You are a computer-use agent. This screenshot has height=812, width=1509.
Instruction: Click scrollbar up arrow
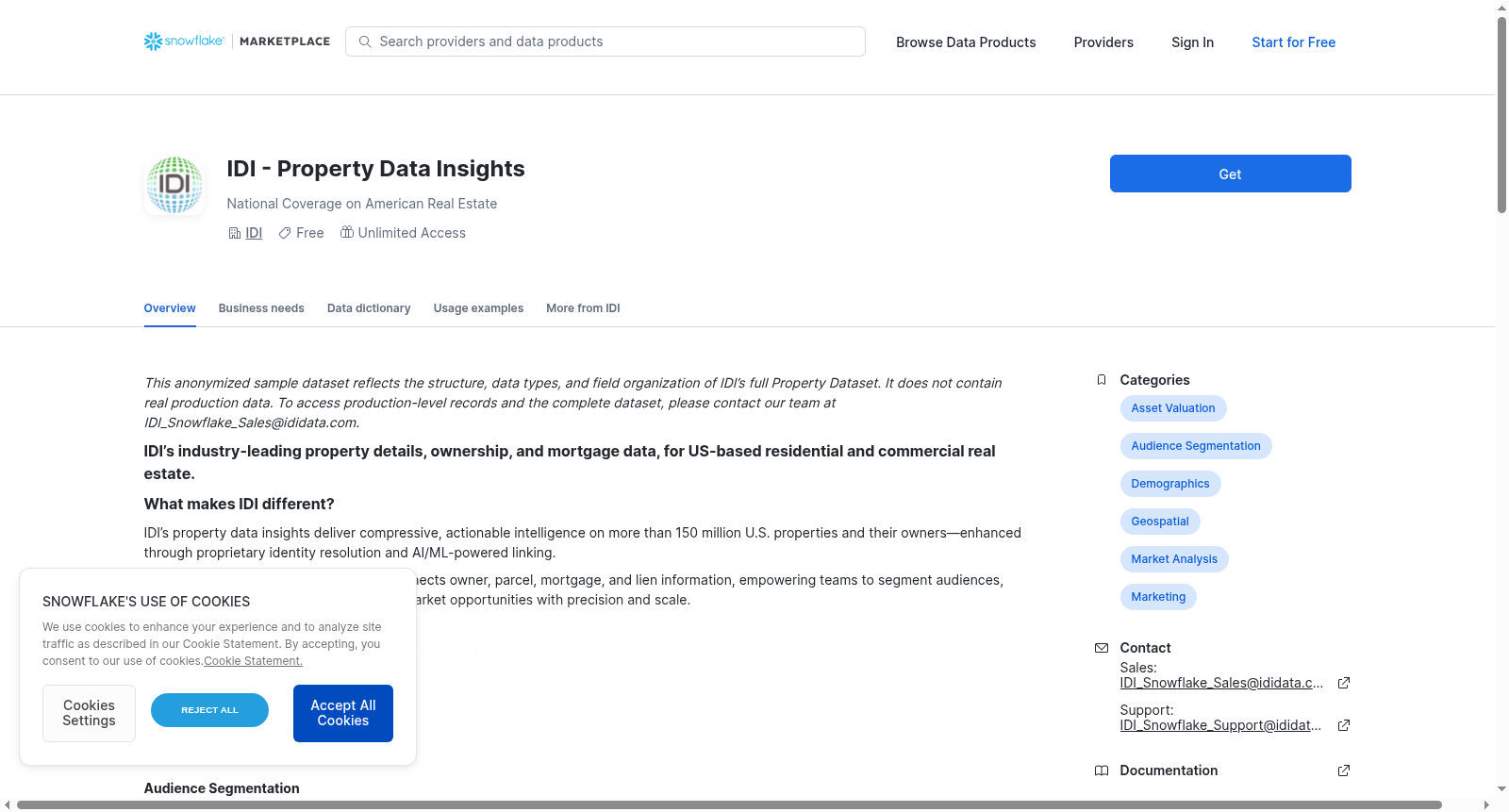click(x=1501, y=8)
